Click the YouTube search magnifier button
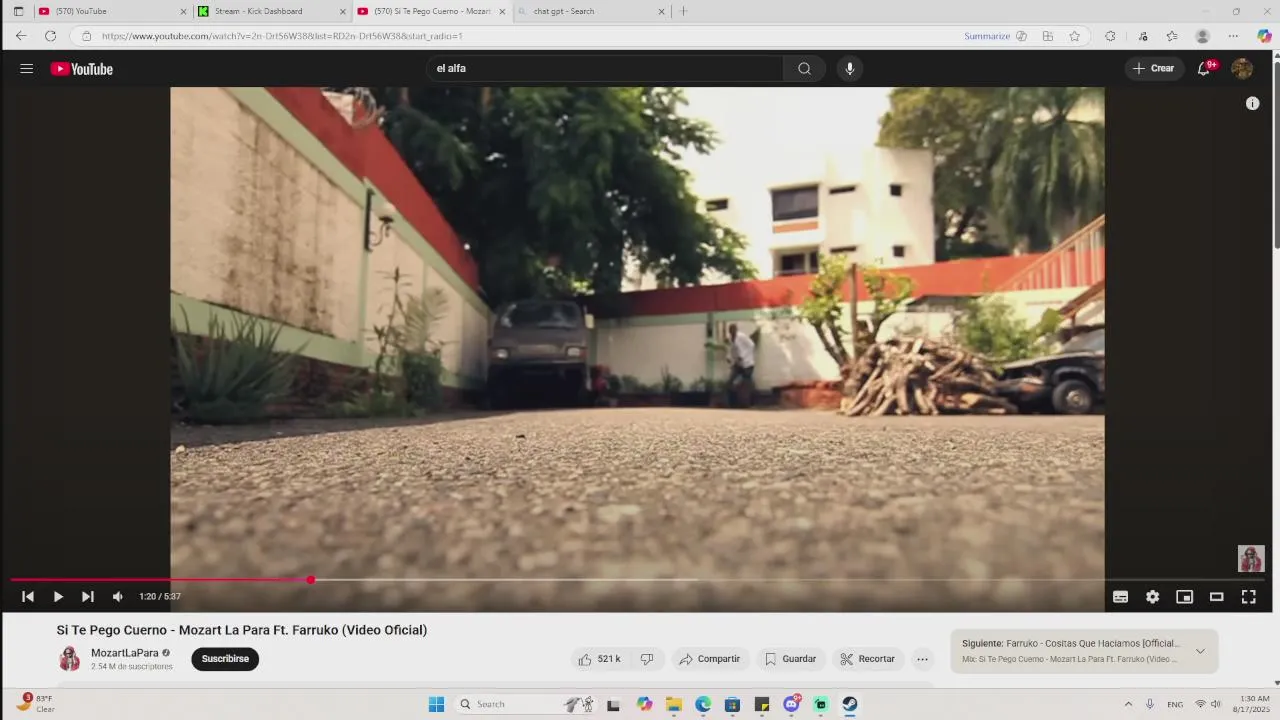This screenshot has width=1280, height=720. (x=804, y=68)
